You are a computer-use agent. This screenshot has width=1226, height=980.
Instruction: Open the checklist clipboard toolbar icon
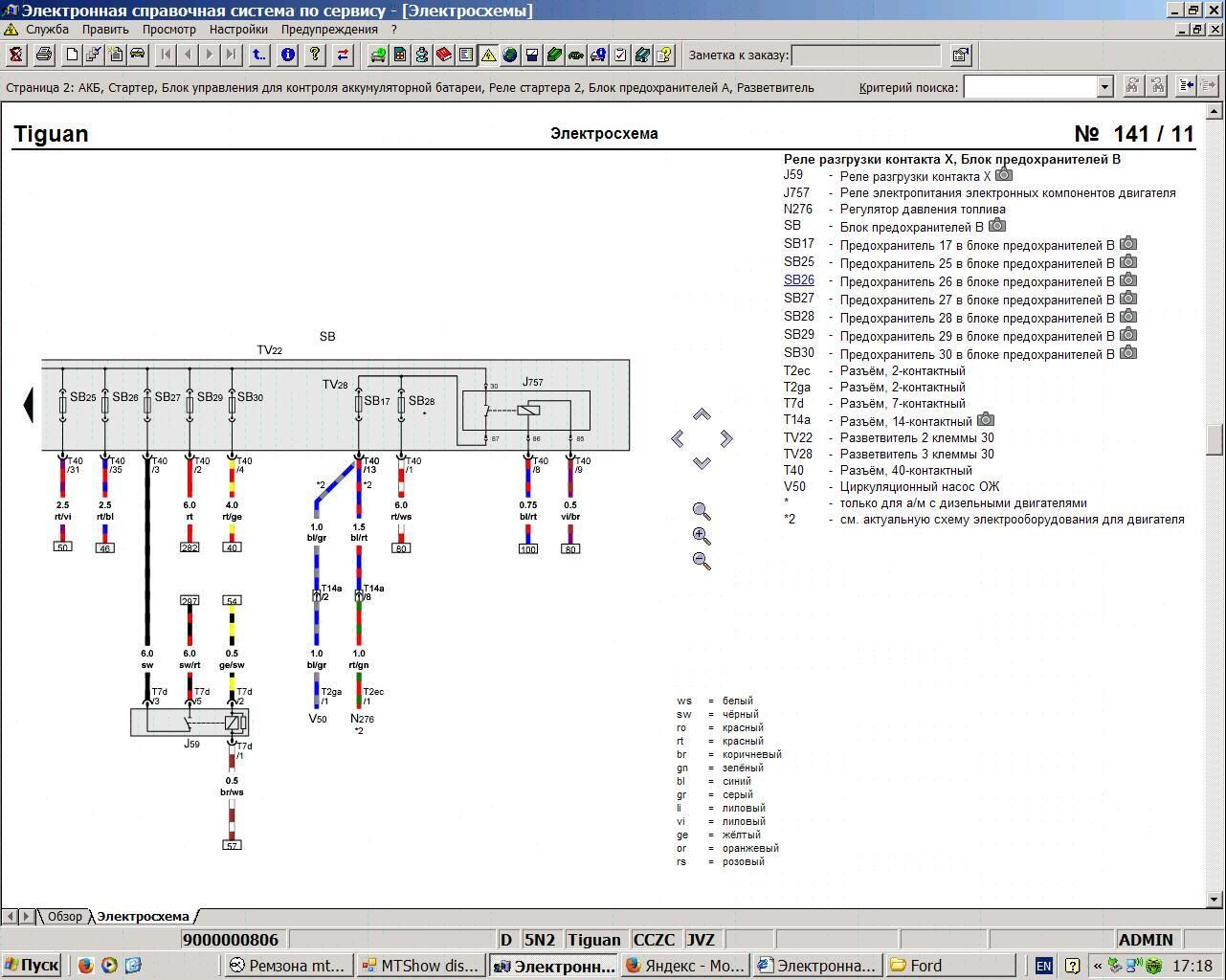coord(620,55)
